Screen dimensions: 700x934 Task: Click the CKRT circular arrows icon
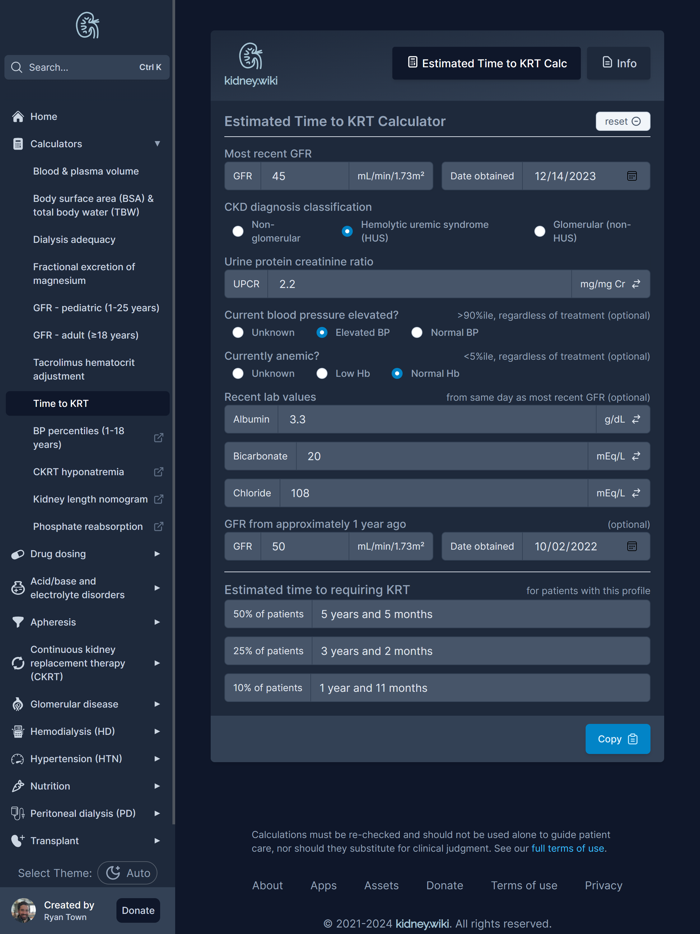18,663
